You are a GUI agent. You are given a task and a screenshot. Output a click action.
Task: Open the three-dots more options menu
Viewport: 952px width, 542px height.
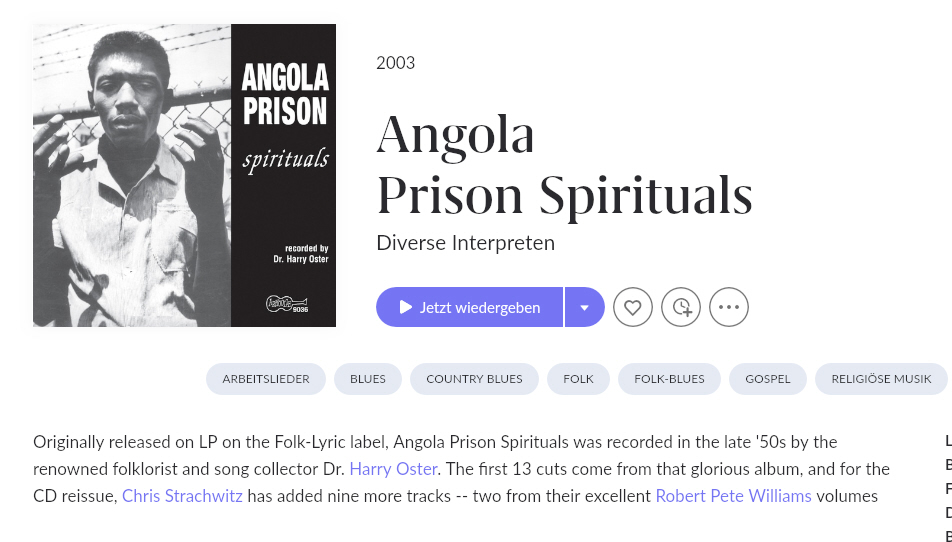[729, 307]
